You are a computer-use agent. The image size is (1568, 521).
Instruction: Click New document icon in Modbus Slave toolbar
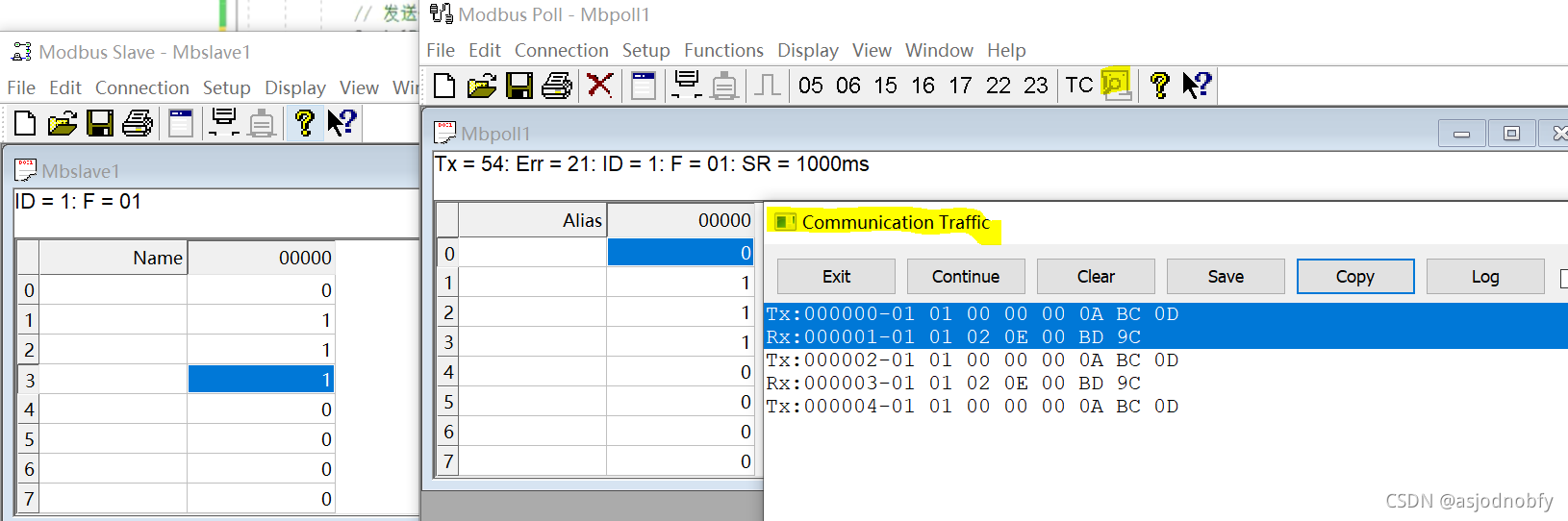tap(25, 123)
